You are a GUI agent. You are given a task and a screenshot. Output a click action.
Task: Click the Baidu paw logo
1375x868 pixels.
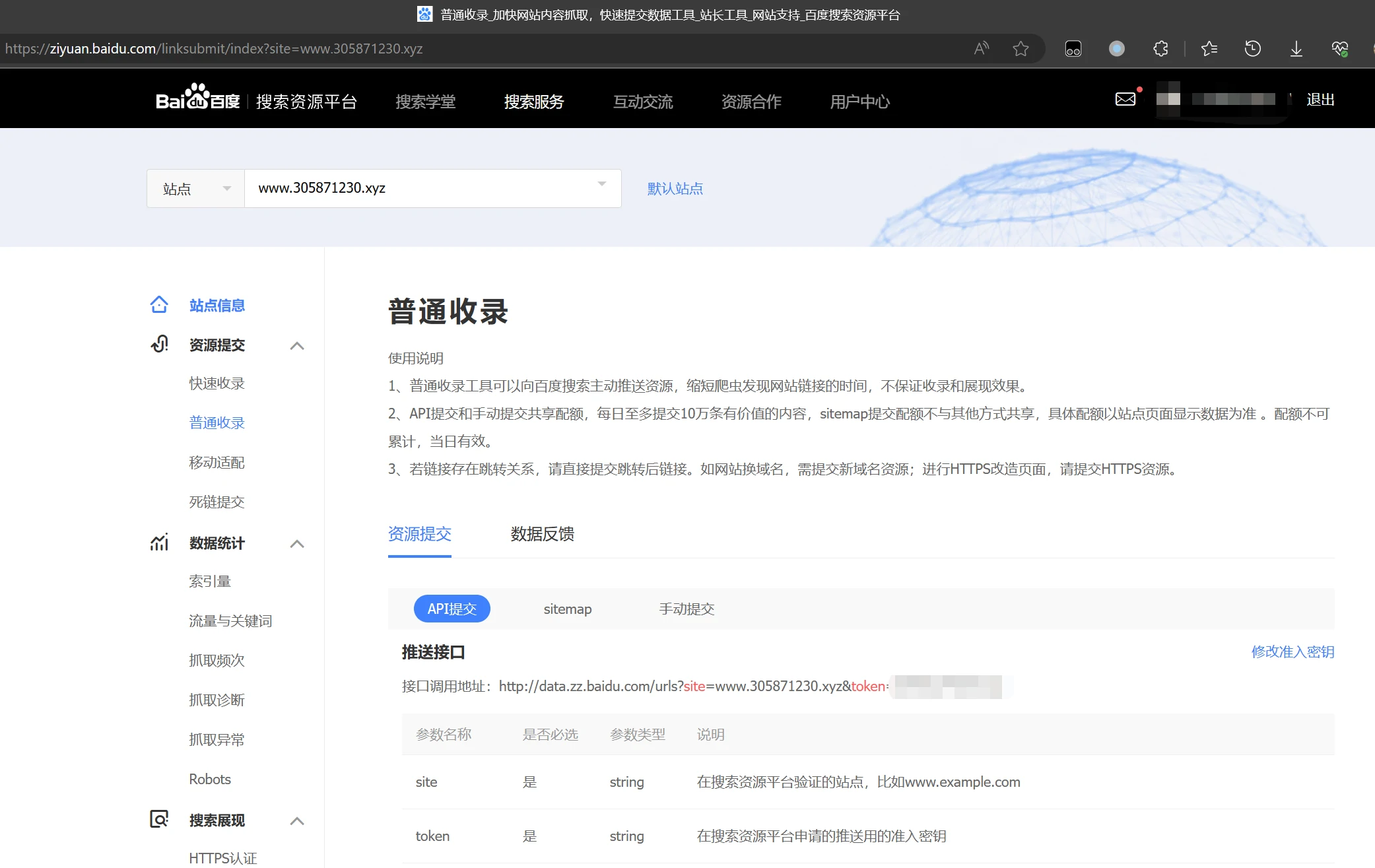pyautogui.click(x=198, y=96)
